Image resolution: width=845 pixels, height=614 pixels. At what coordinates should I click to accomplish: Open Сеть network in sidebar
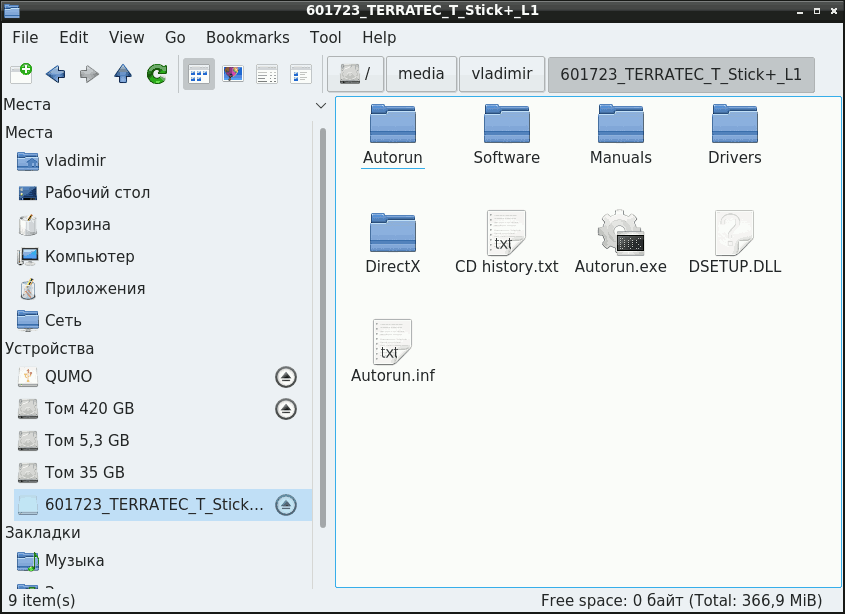[163, 321]
